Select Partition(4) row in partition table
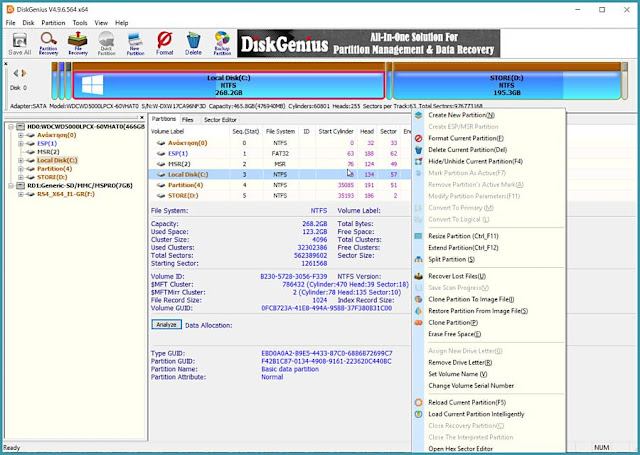The height and width of the screenshot is (455, 640). 280,185
